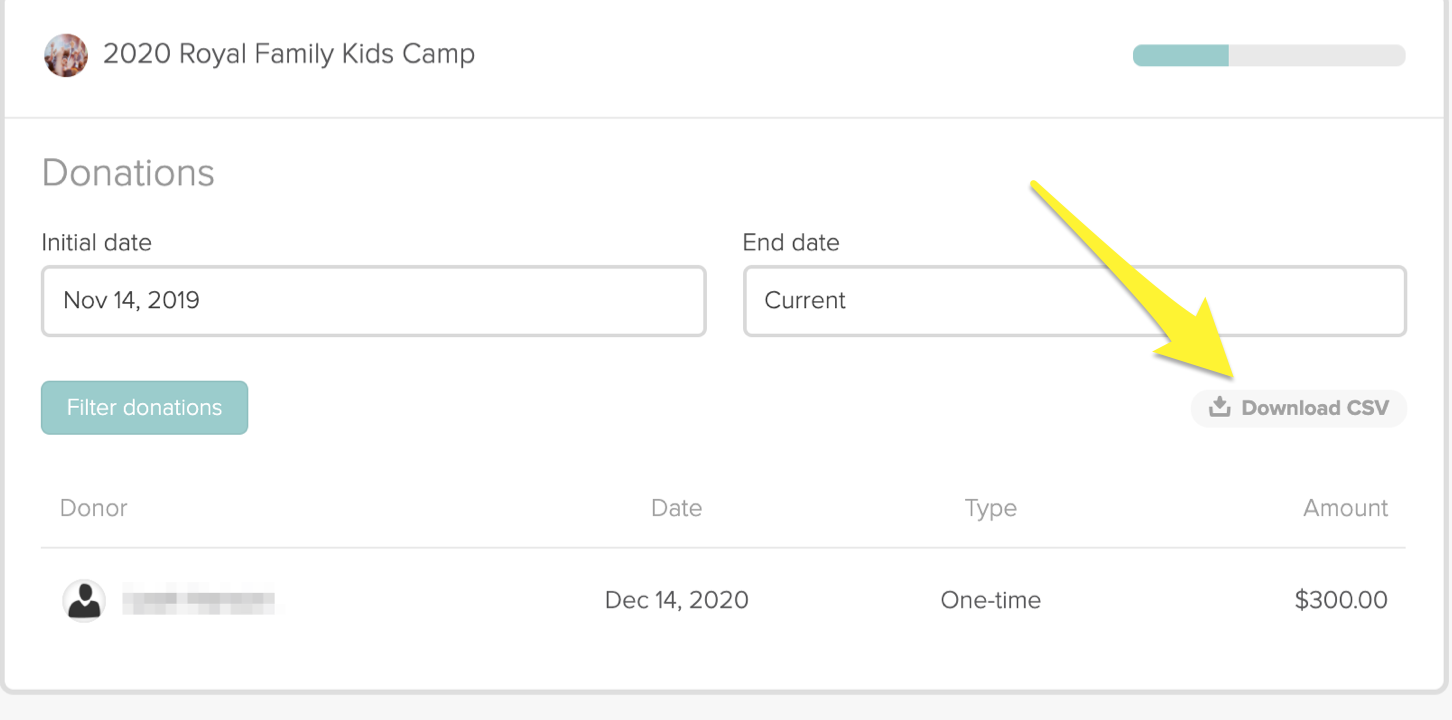
Task: Click the campaign fundraising progress bar
Action: (x=1269, y=55)
